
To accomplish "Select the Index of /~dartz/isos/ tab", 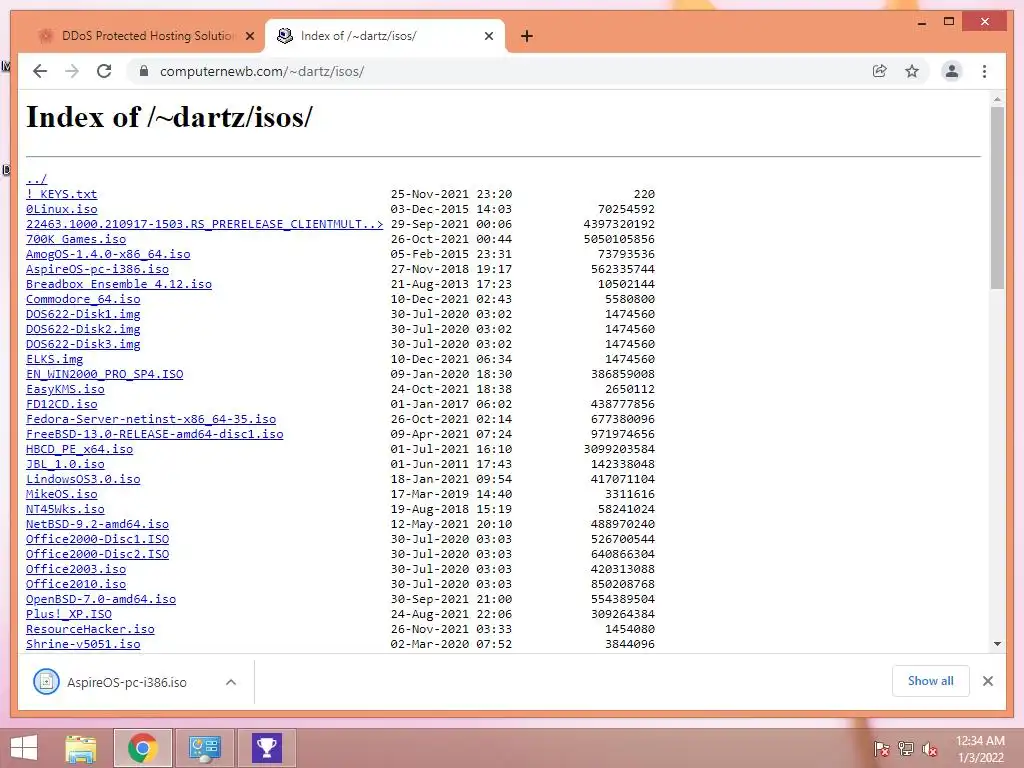I will (x=385, y=36).
